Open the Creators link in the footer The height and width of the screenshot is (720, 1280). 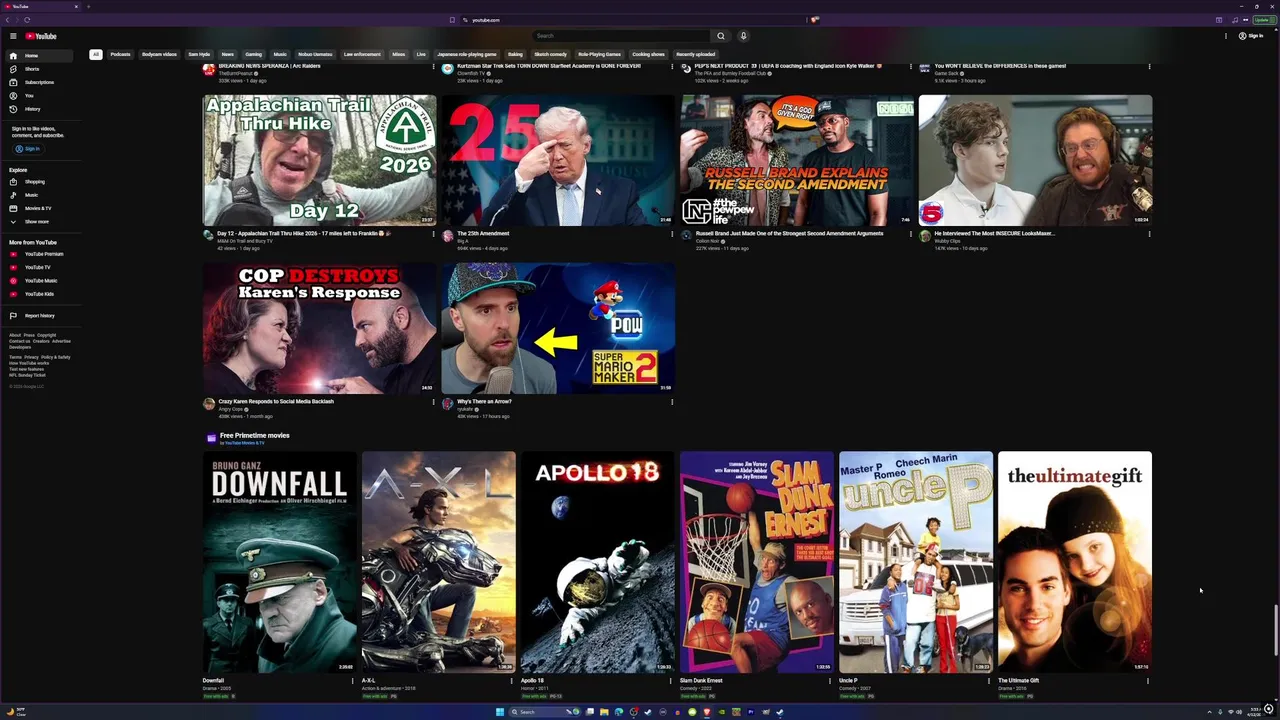tap(41, 341)
